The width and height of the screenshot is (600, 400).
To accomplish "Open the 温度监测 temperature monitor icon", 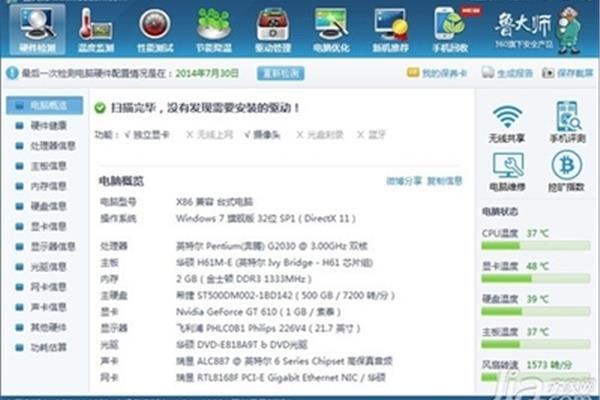I will (x=96, y=29).
